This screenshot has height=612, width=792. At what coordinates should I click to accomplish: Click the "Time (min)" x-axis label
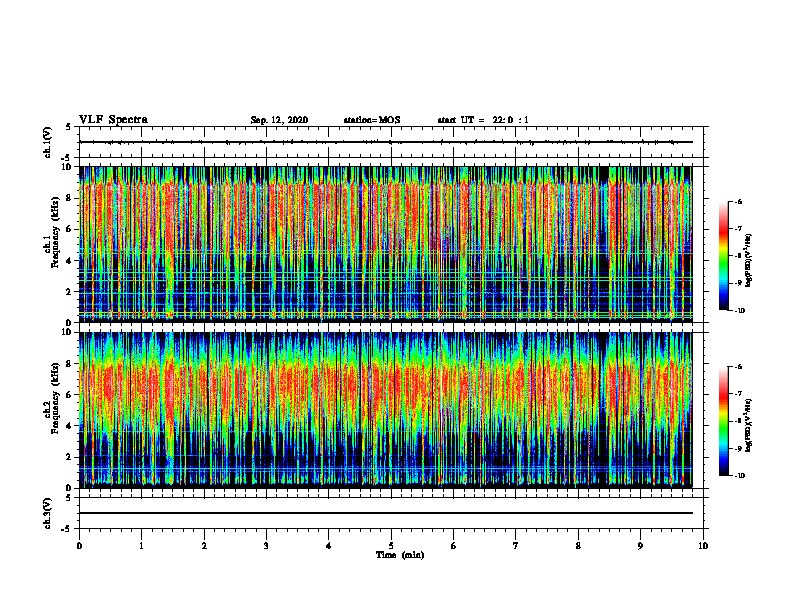(400, 555)
